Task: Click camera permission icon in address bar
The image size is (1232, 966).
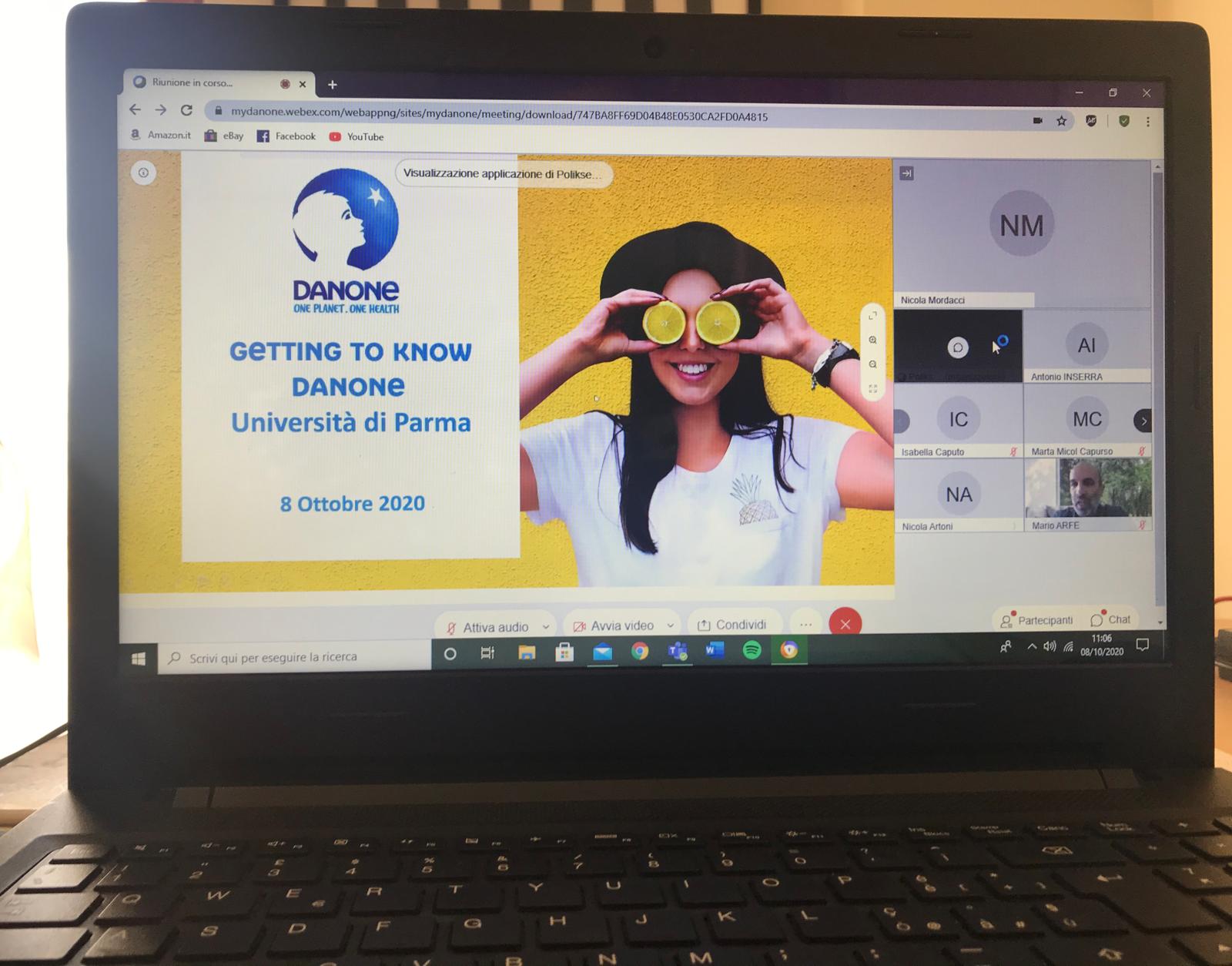Action: coord(1038,121)
